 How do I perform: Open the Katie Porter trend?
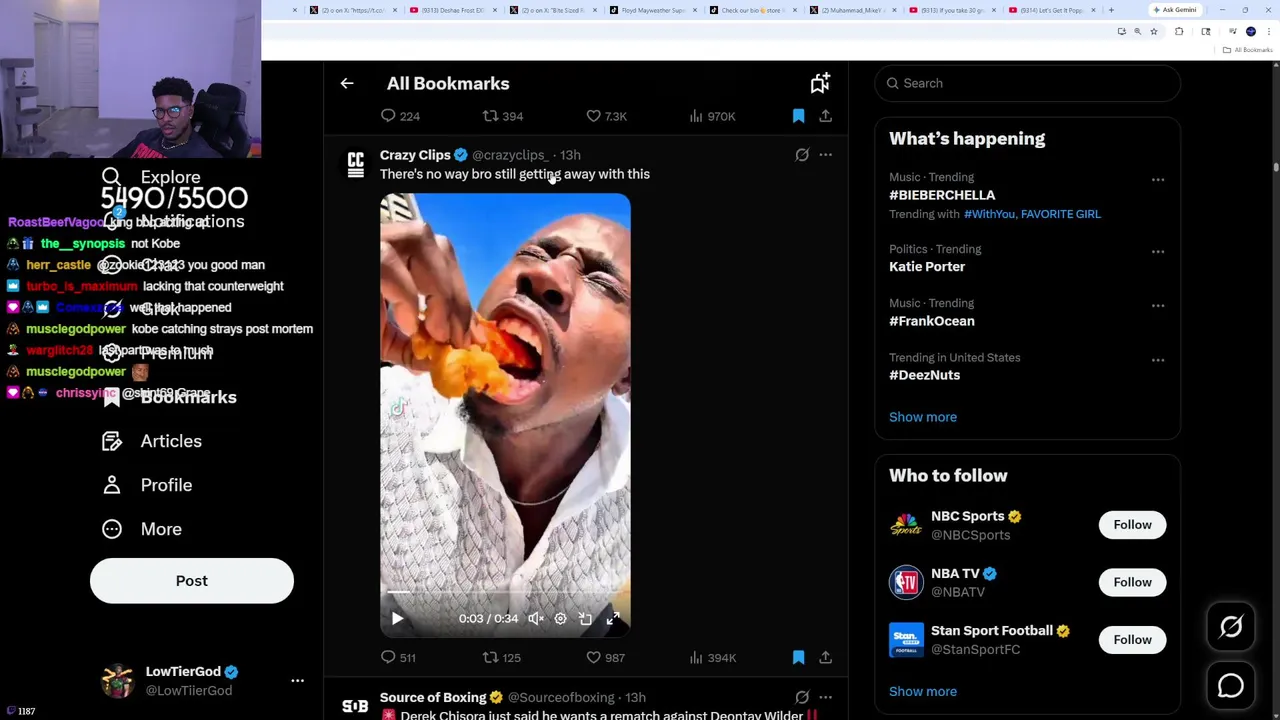[927, 267]
